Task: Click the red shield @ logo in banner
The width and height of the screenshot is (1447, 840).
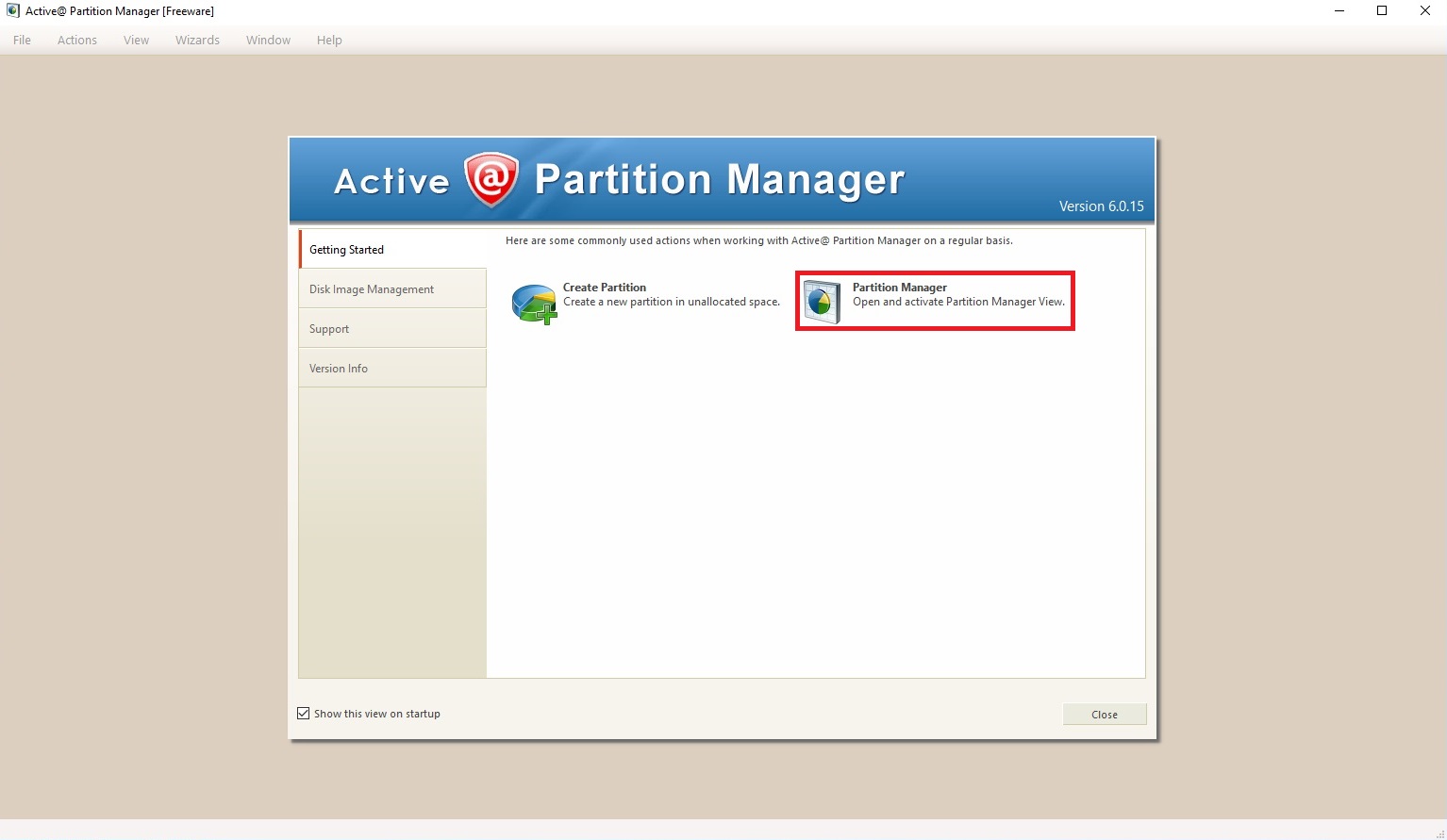Action: (491, 179)
